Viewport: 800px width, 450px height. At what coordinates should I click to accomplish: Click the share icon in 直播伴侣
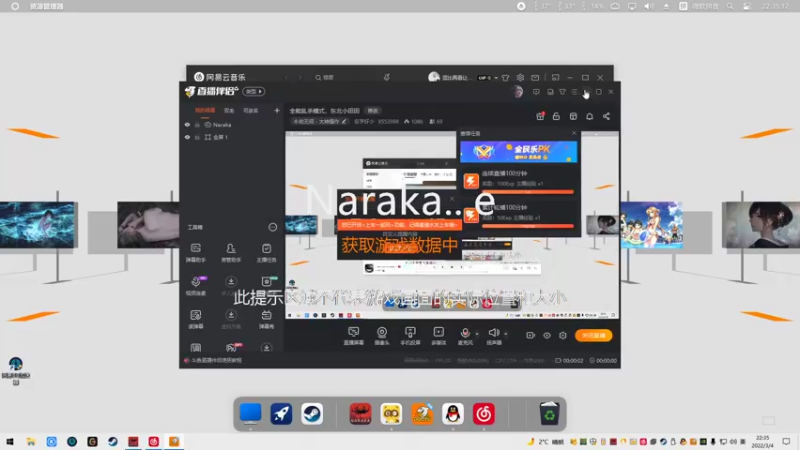coord(606,116)
